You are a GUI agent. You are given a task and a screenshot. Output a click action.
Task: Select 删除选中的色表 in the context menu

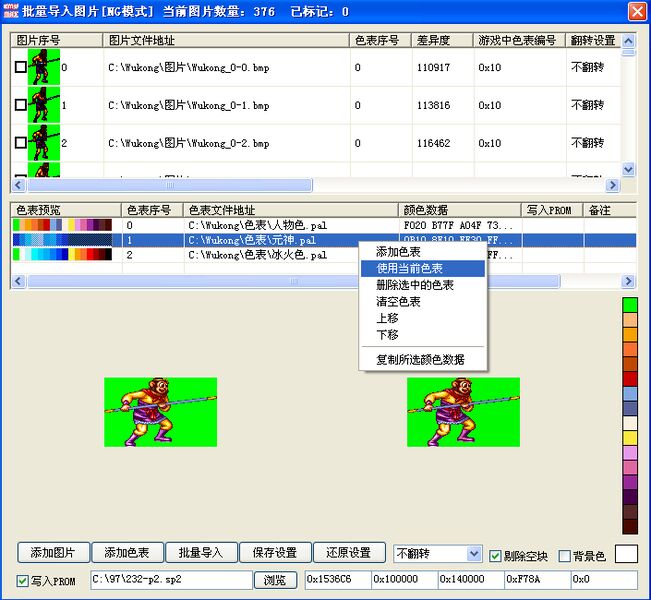pos(414,285)
